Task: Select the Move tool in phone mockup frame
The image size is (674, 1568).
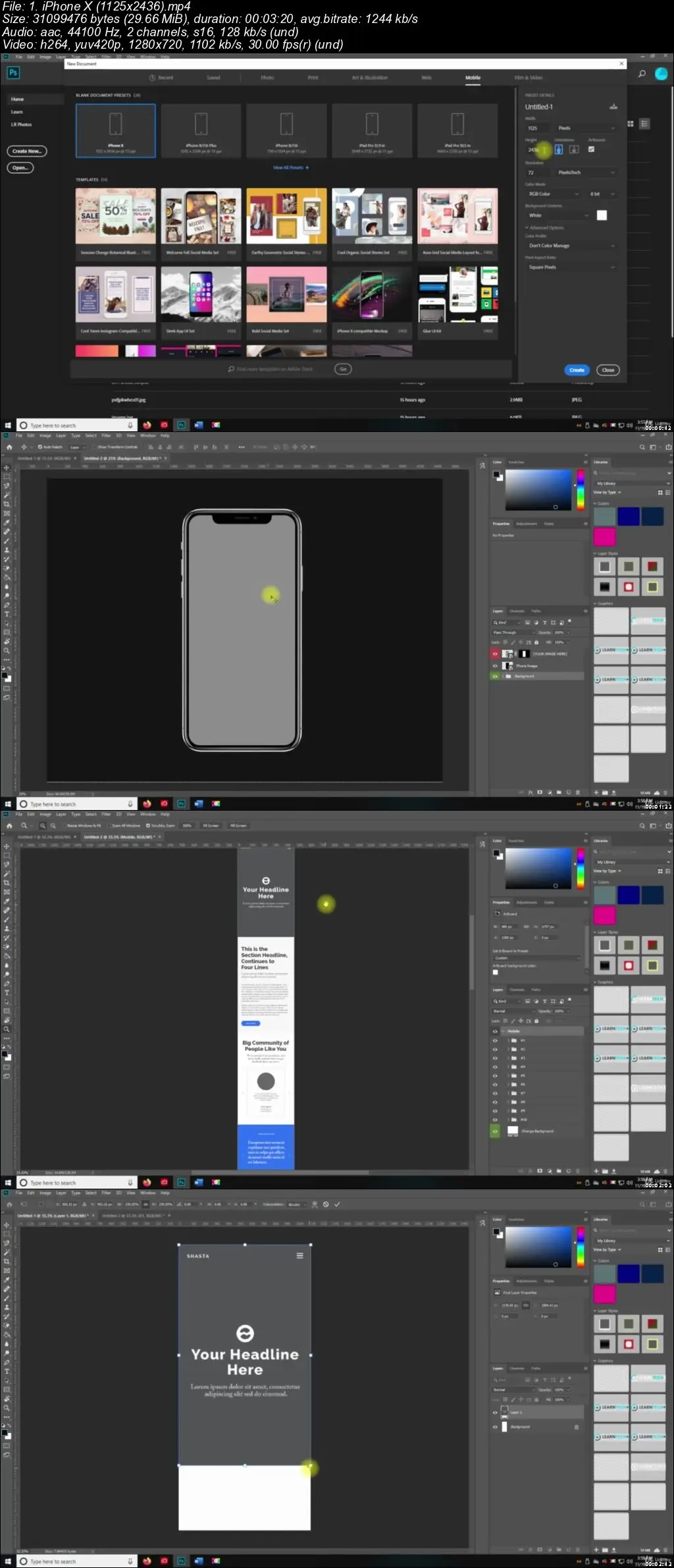Action: 7,468
